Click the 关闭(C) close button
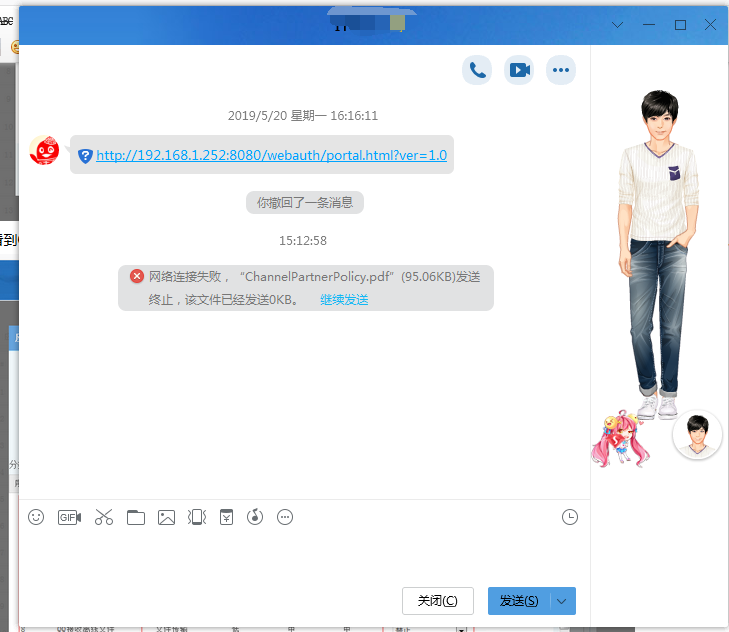 click(437, 601)
